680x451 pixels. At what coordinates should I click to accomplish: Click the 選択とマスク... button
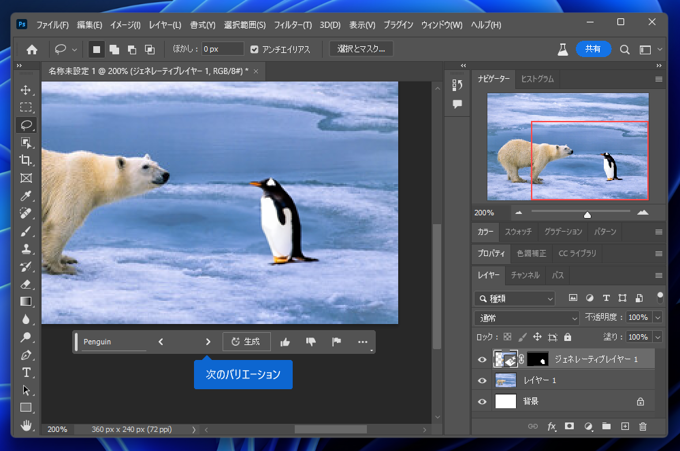[361, 48]
